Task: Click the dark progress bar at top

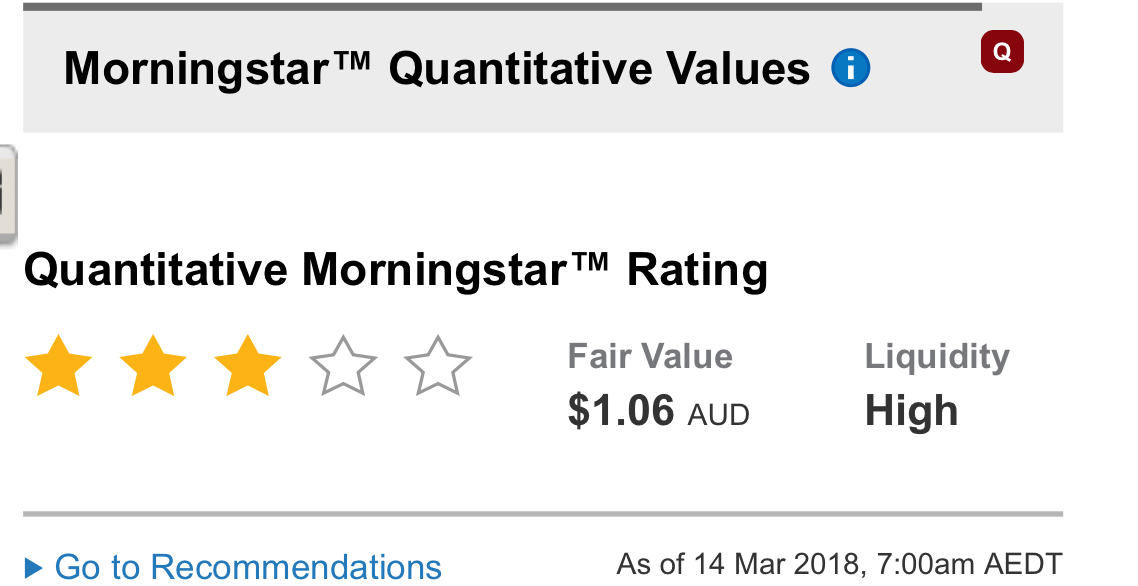Action: [502, 7]
